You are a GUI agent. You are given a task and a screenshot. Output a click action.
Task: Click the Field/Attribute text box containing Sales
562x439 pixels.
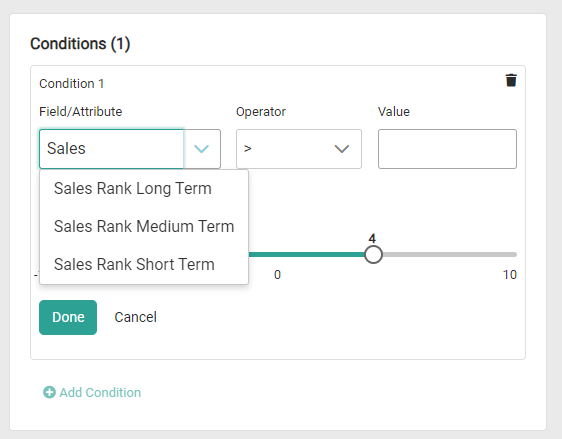click(x=111, y=149)
